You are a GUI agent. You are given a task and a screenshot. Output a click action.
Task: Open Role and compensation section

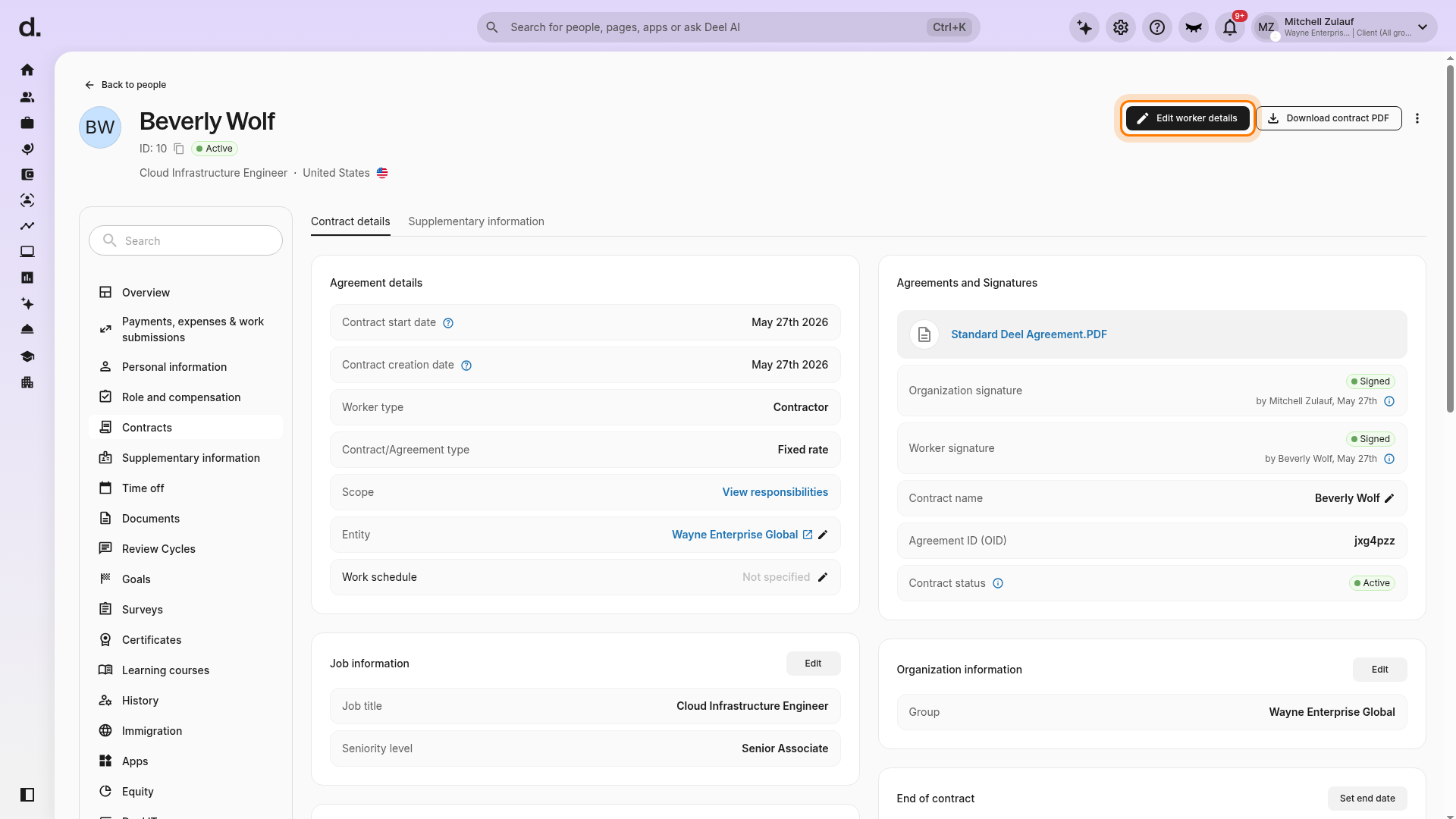(186, 397)
